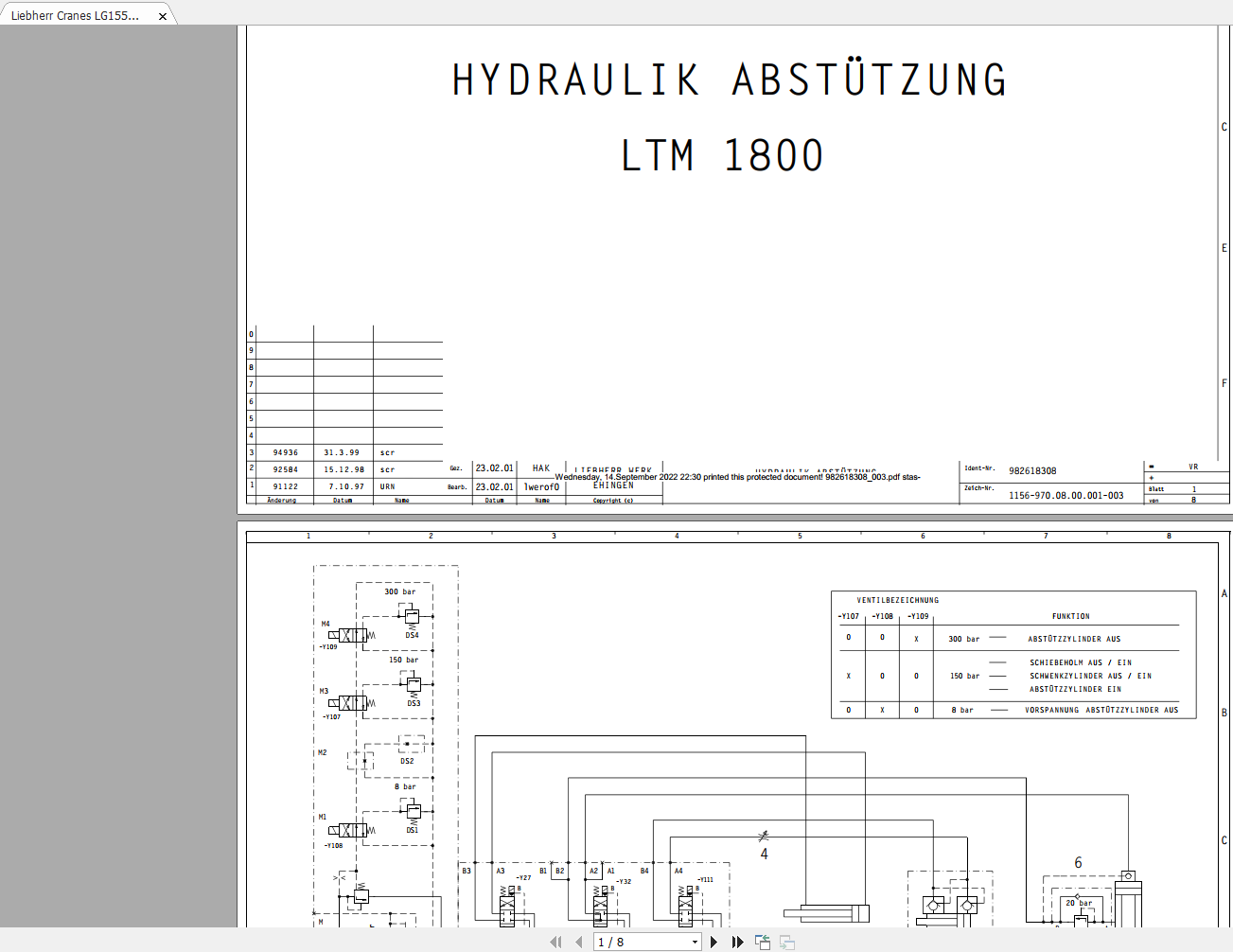Navigate to the previous page
Image resolution: width=1233 pixels, height=952 pixels.
tap(577, 942)
